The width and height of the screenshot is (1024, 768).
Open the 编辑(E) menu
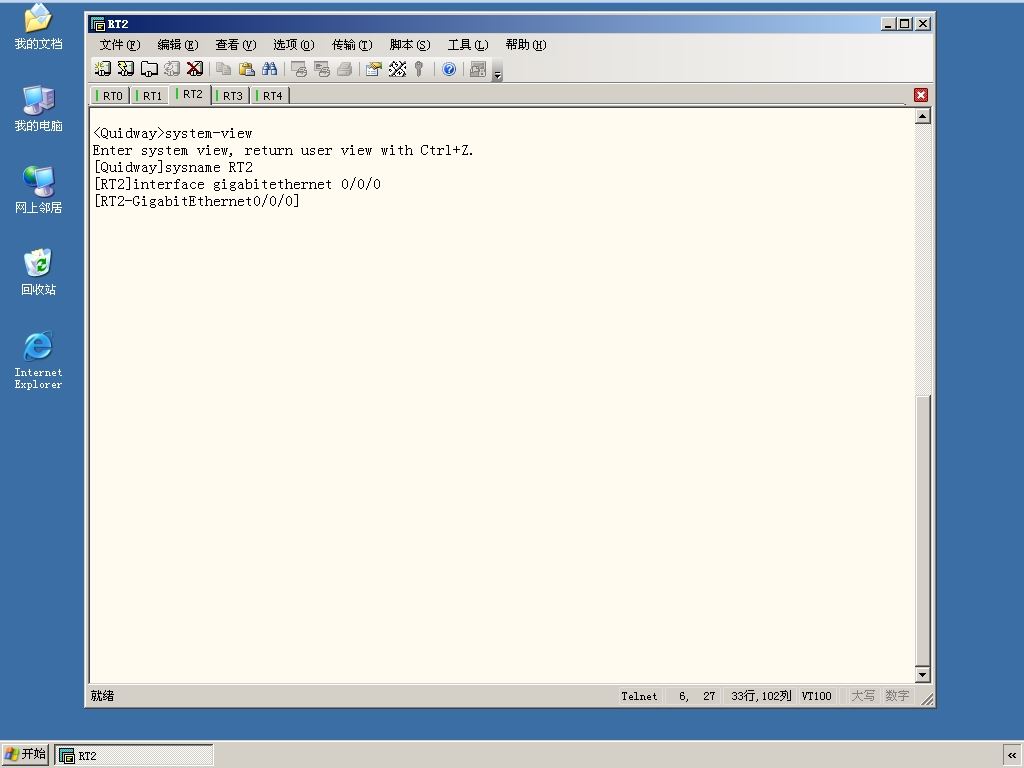point(178,44)
